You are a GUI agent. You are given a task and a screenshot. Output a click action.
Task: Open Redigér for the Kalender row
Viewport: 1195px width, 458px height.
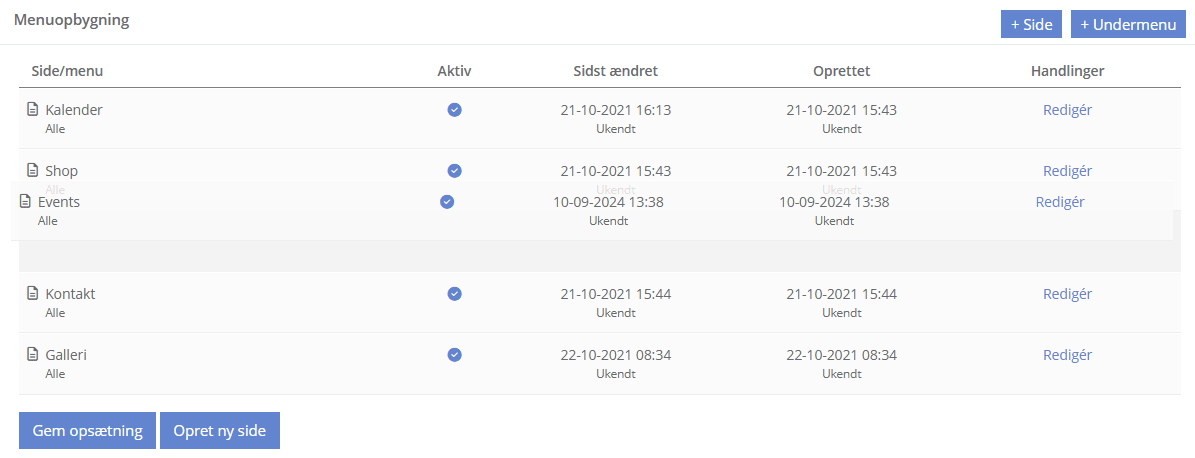1067,110
